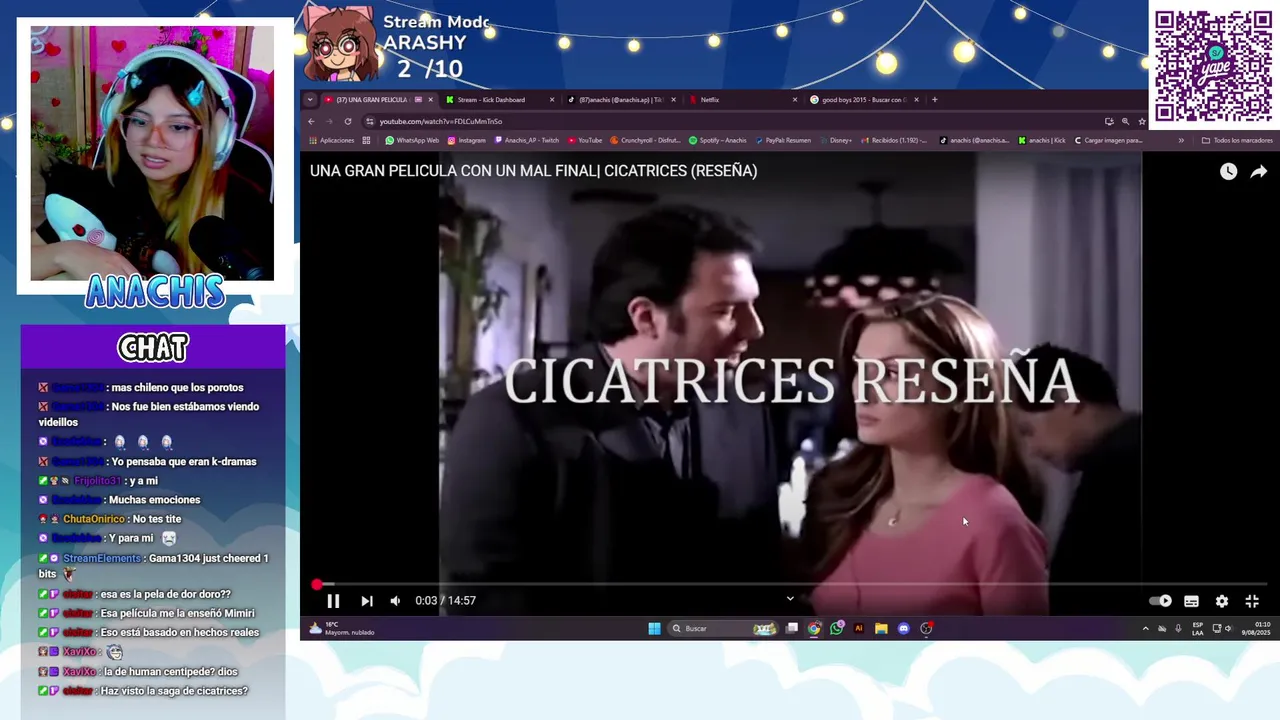This screenshot has height=720, width=1280.
Task: Open the weather widget showing 16°C
Action: [341, 629]
